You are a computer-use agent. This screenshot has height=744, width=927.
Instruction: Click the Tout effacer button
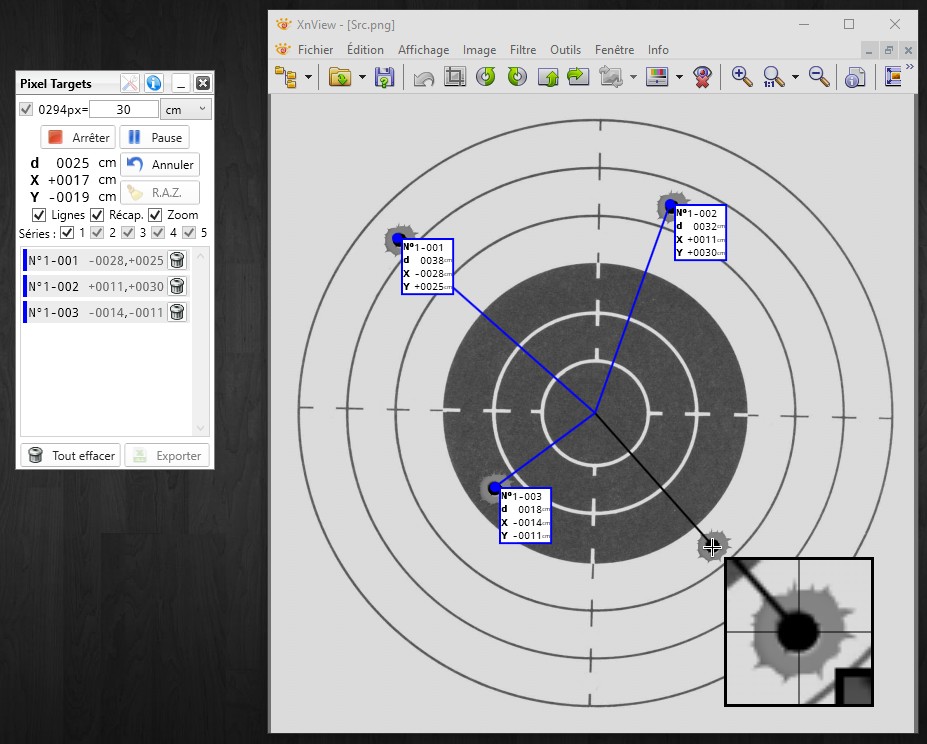[71, 455]
